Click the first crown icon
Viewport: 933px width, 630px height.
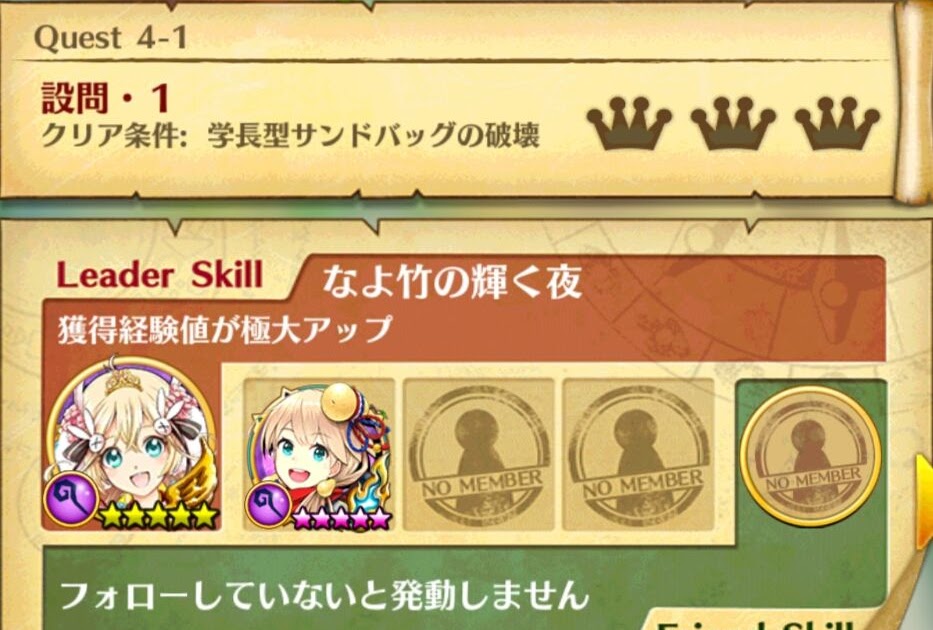pos(629,123)
